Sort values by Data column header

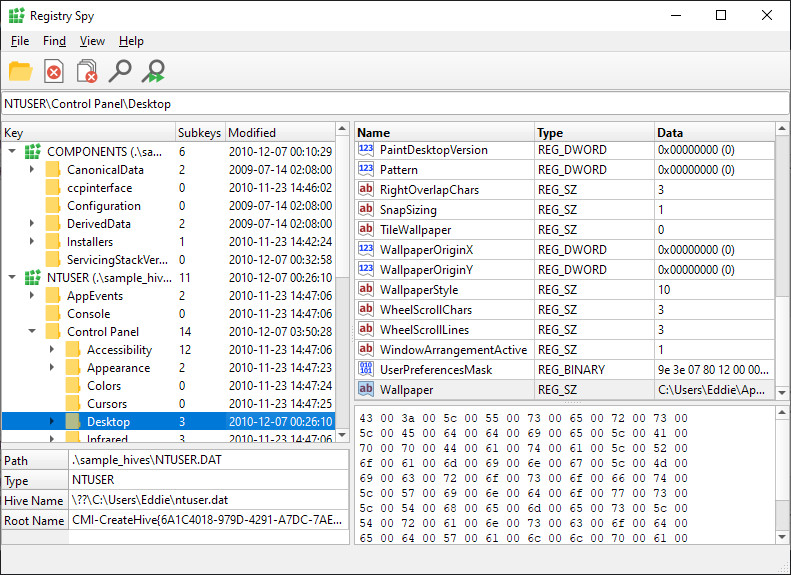click(714, 133)
